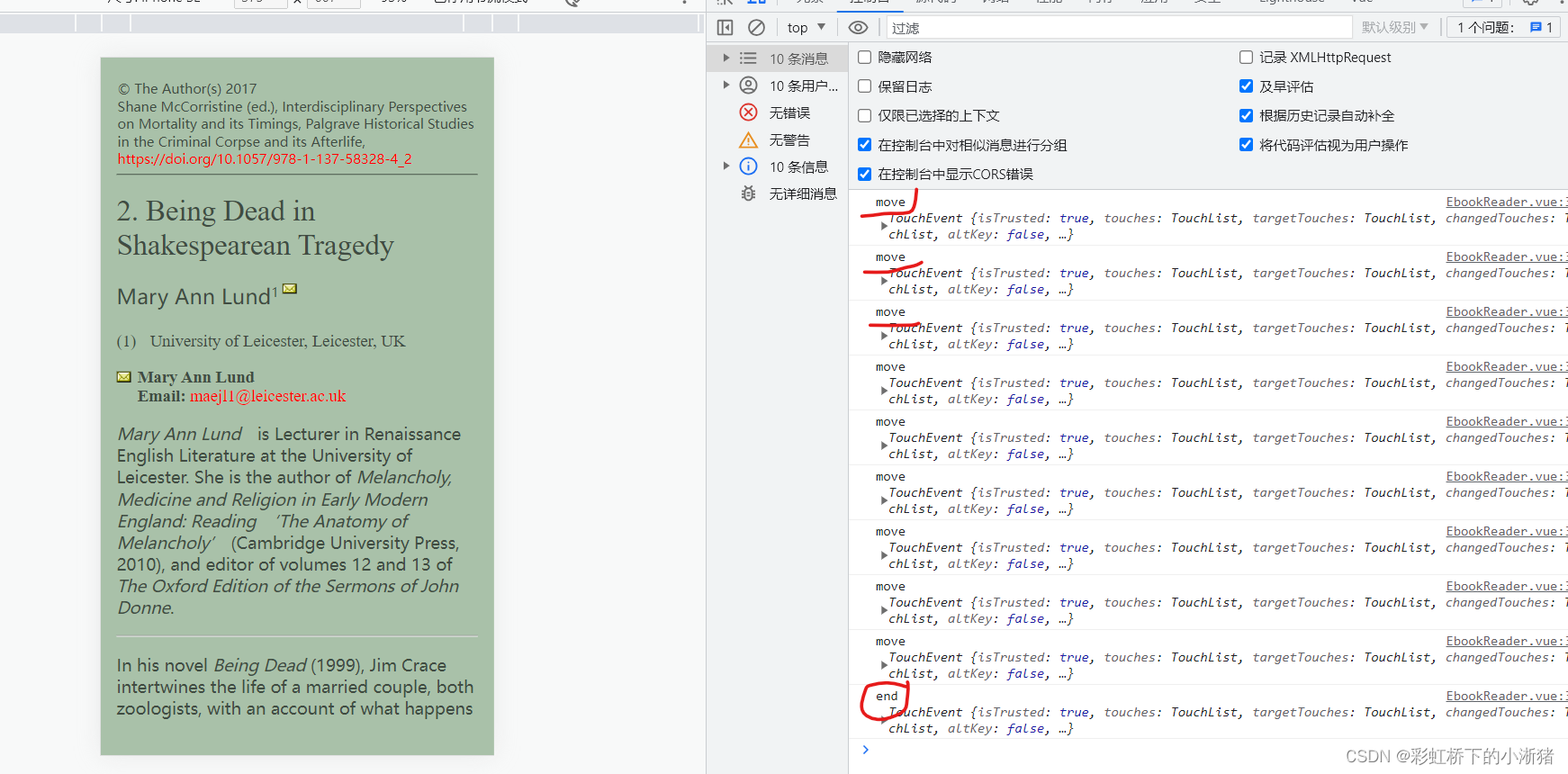Expand the 10 条信息 sidebar group

point(726,166)
